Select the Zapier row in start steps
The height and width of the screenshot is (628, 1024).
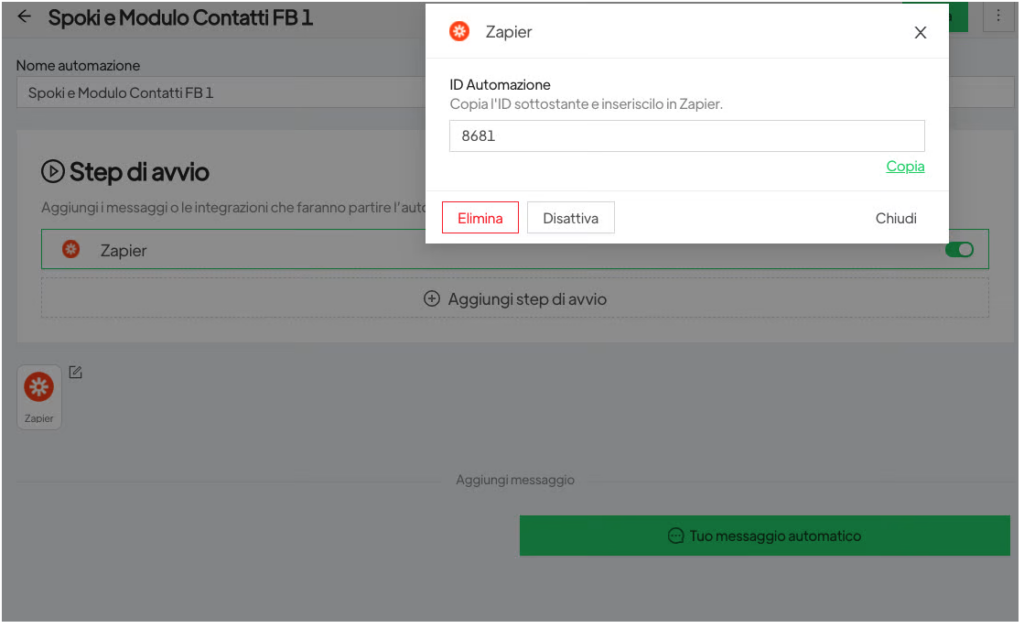[x=517, y=250]
